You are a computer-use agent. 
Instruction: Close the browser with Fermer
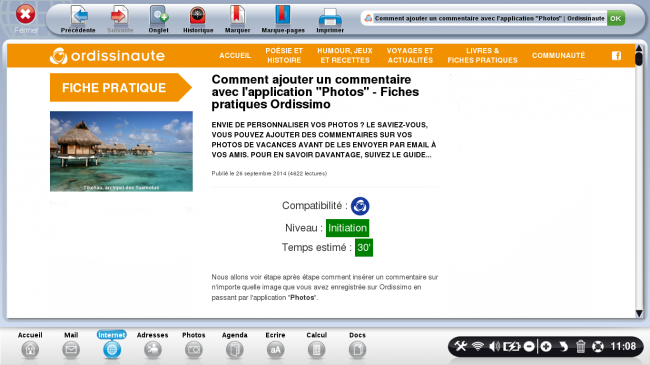(26, 19)
